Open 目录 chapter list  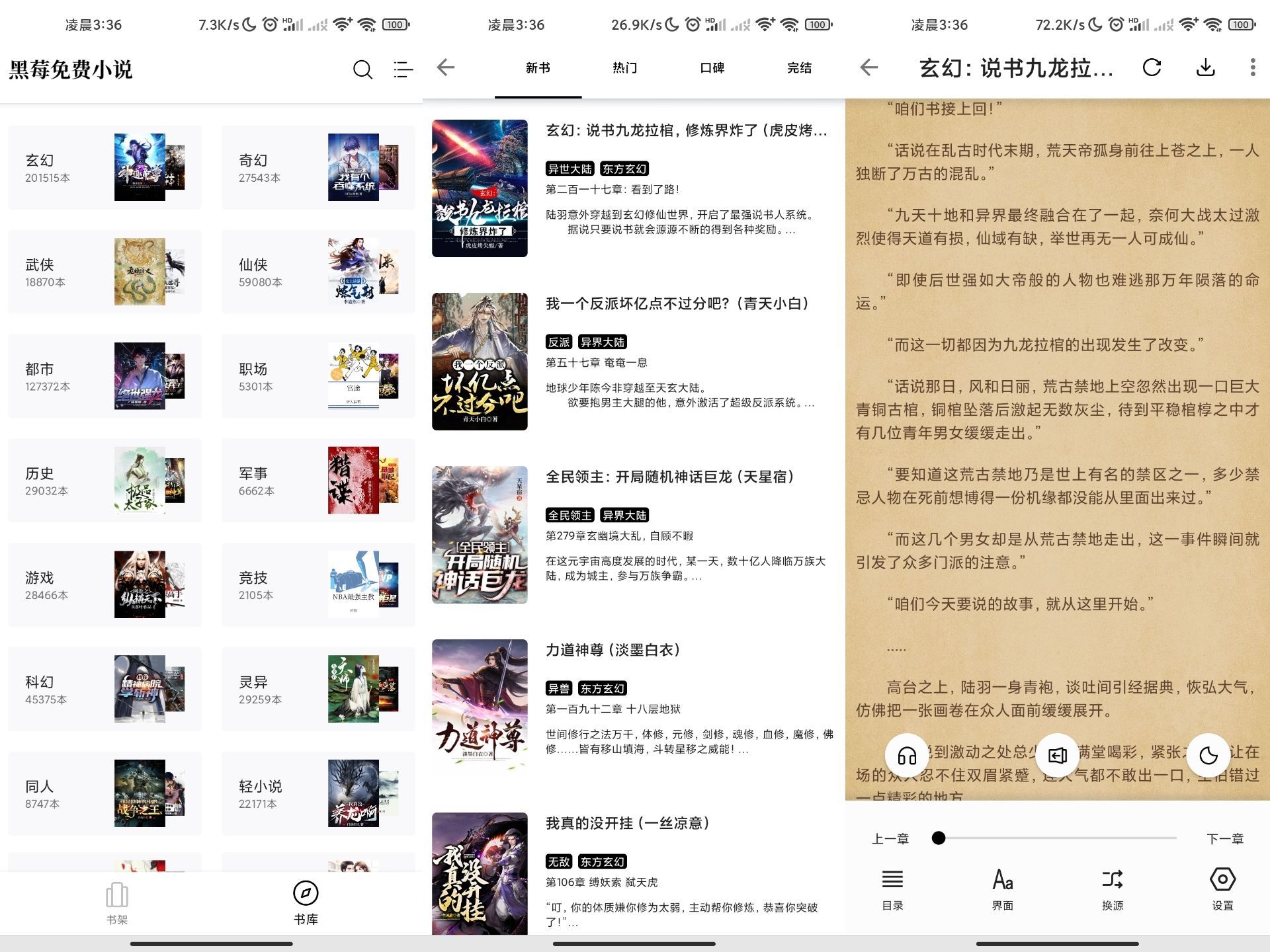coord(892,890)
